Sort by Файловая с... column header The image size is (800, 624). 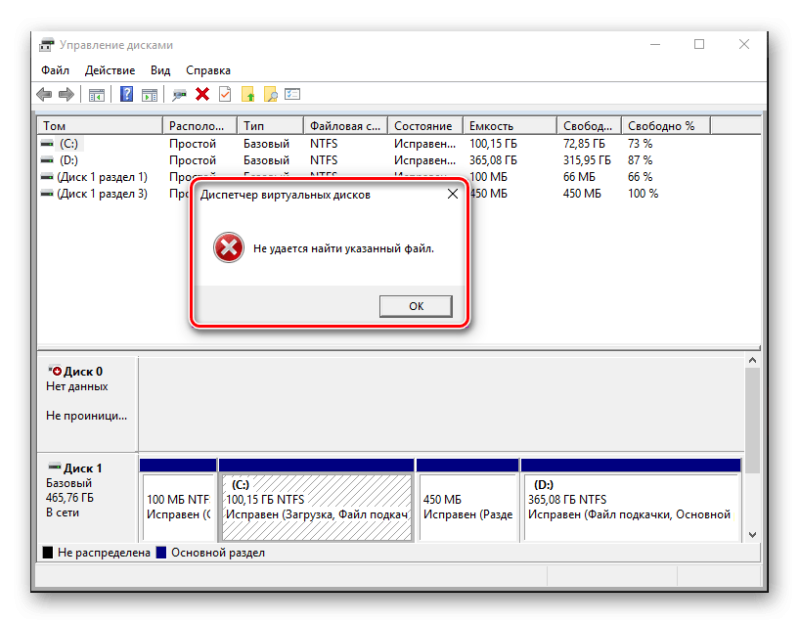tap(345, 126)
